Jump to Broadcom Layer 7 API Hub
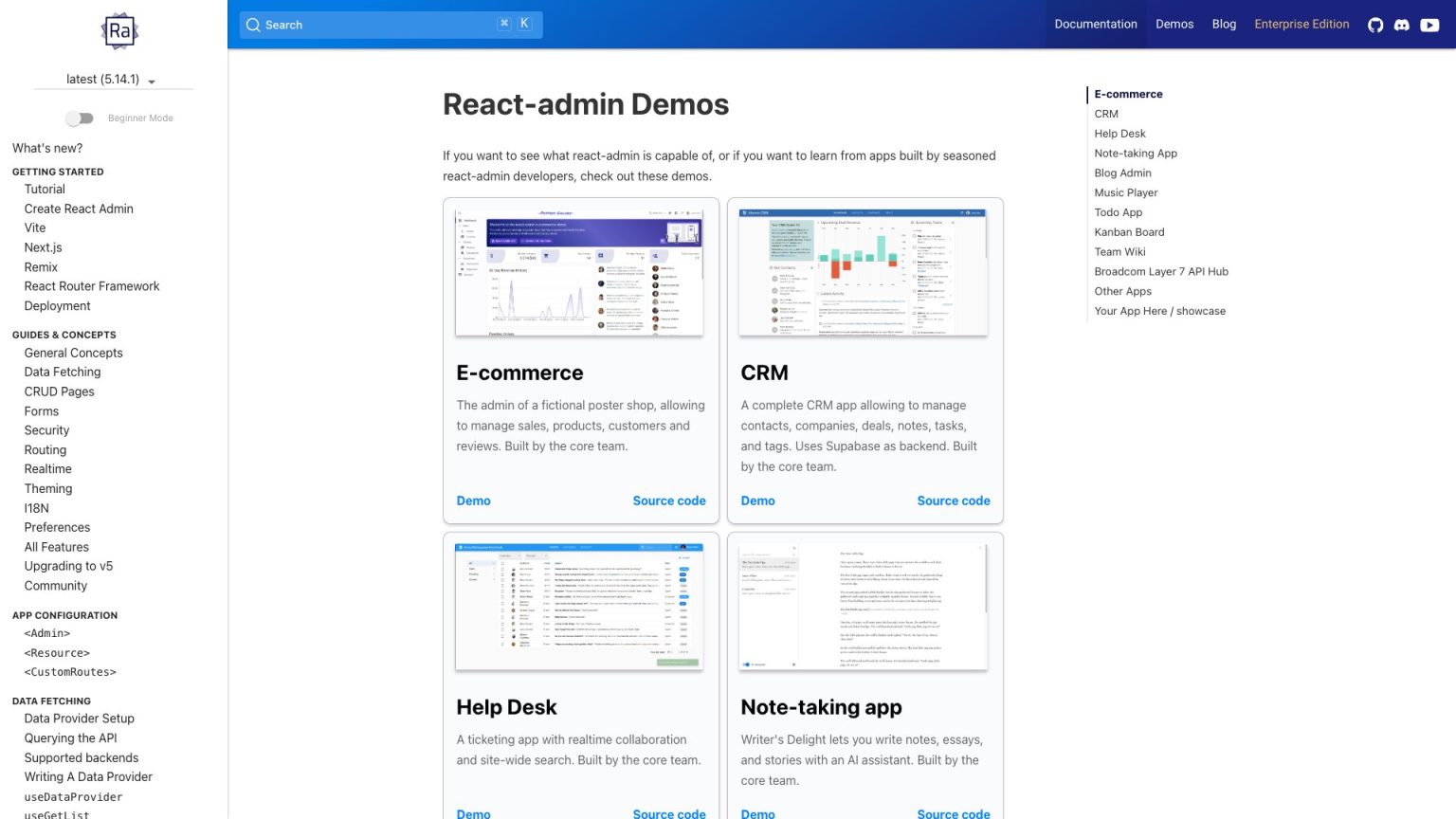1456x819 pixels. (x=1161, y=272)
